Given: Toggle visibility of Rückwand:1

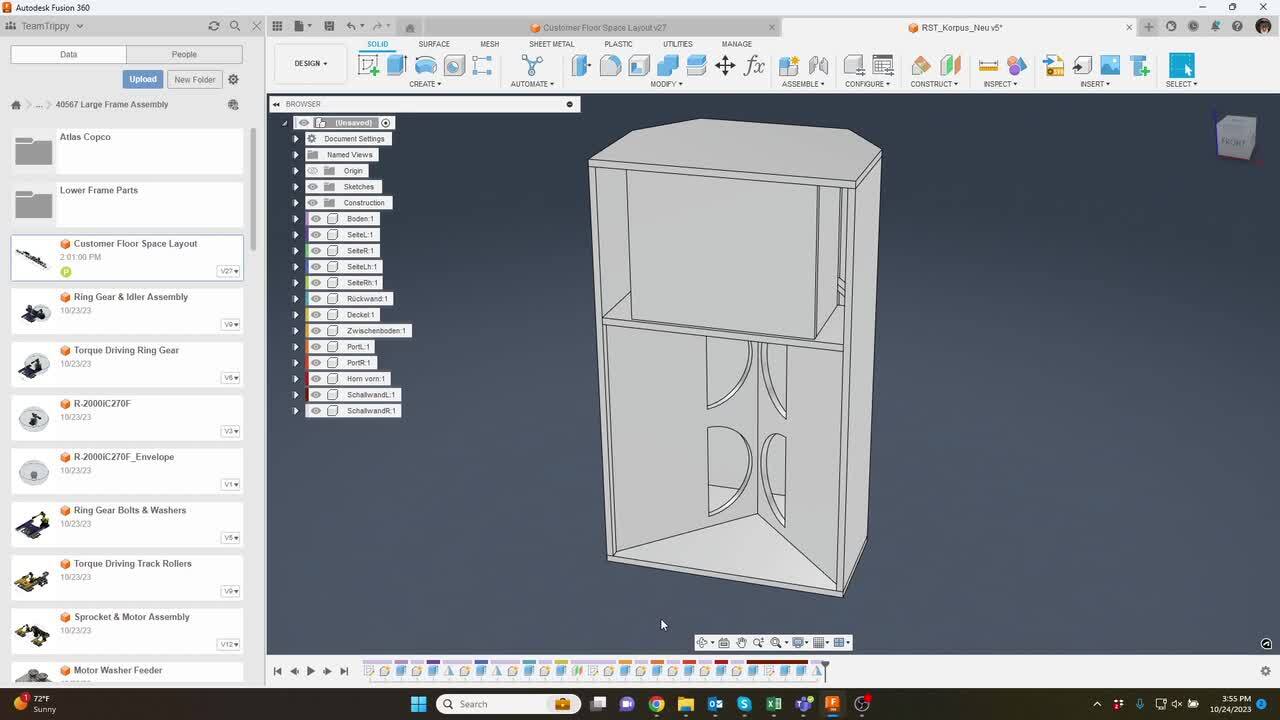Looking at the screenshot, I should point(316,299).
